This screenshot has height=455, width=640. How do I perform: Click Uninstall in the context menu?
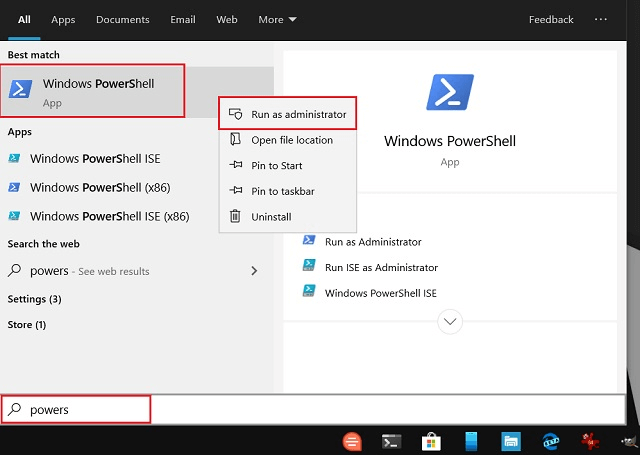(x=271, y=216)
